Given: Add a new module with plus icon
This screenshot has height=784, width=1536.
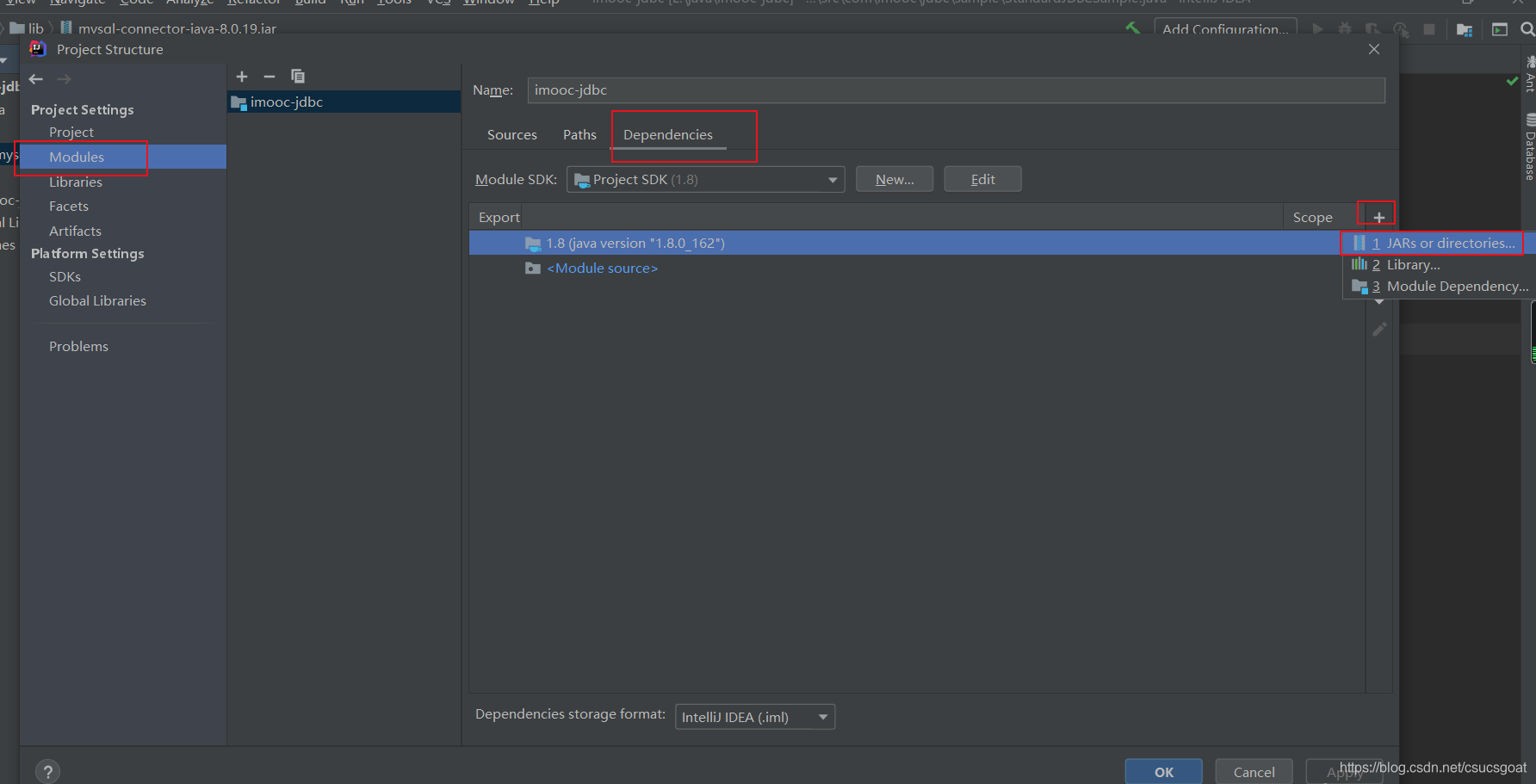Looking at the screenshot, I should (242, 77).
